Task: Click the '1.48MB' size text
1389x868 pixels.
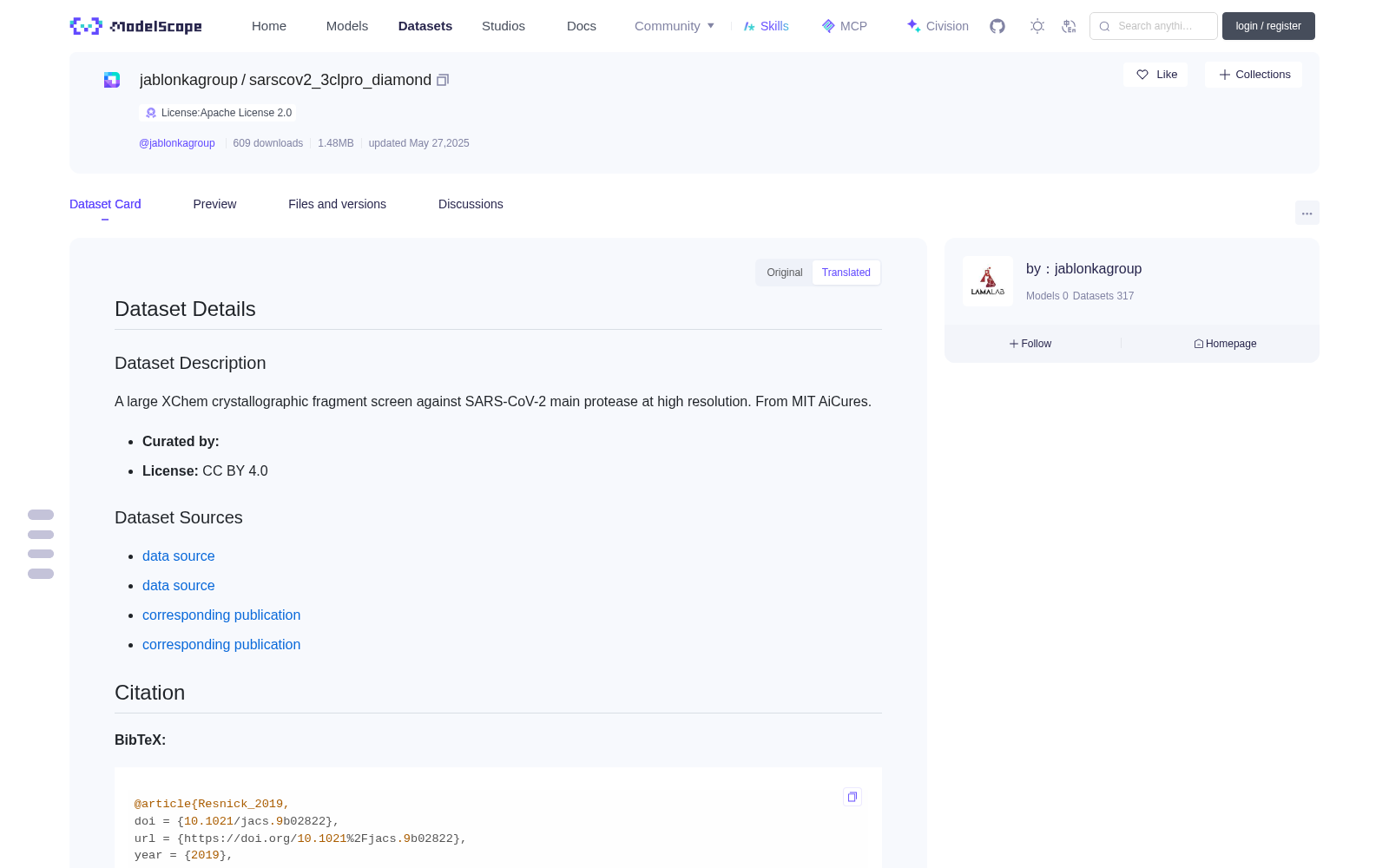Action: 336,143
